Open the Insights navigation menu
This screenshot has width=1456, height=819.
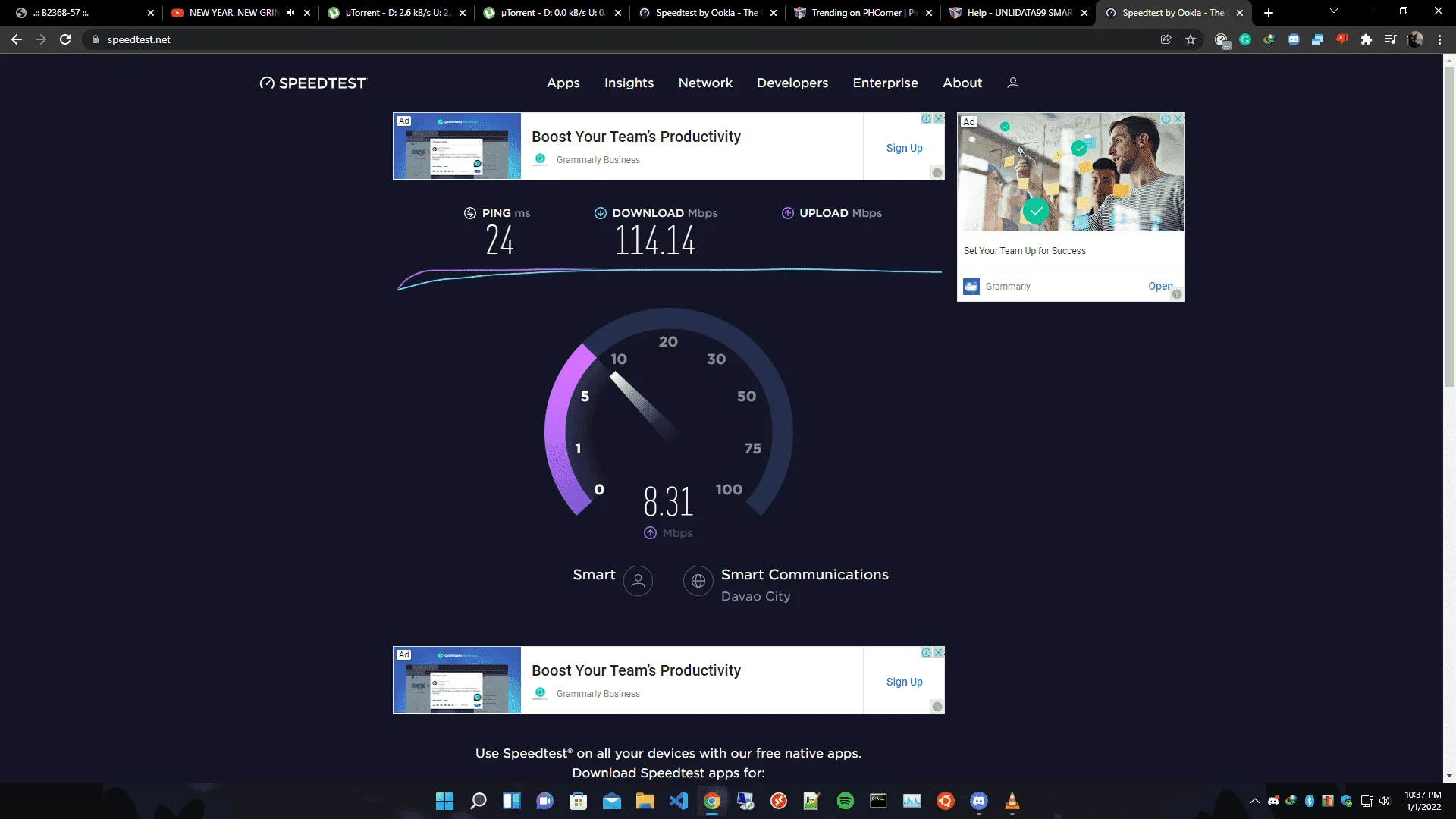(x=629, y=83)
